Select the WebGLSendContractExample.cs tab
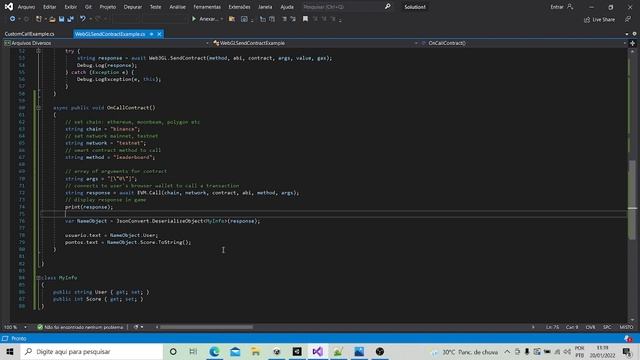The width and height of the screenshot is (640, 360). (110, 34)
